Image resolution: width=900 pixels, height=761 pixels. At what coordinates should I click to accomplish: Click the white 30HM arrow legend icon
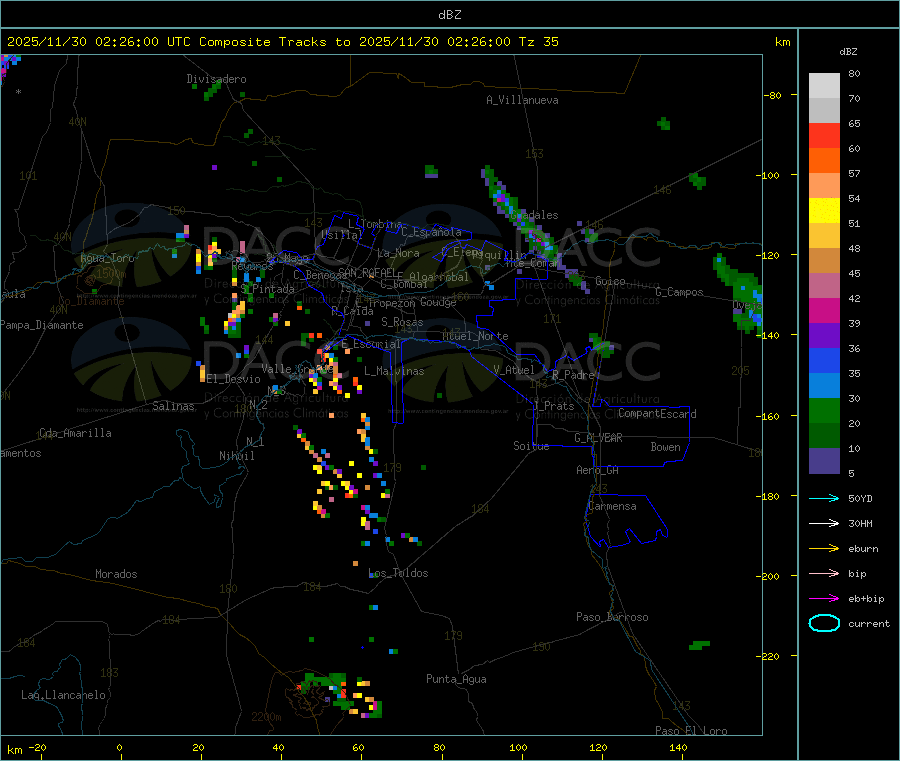824,523
